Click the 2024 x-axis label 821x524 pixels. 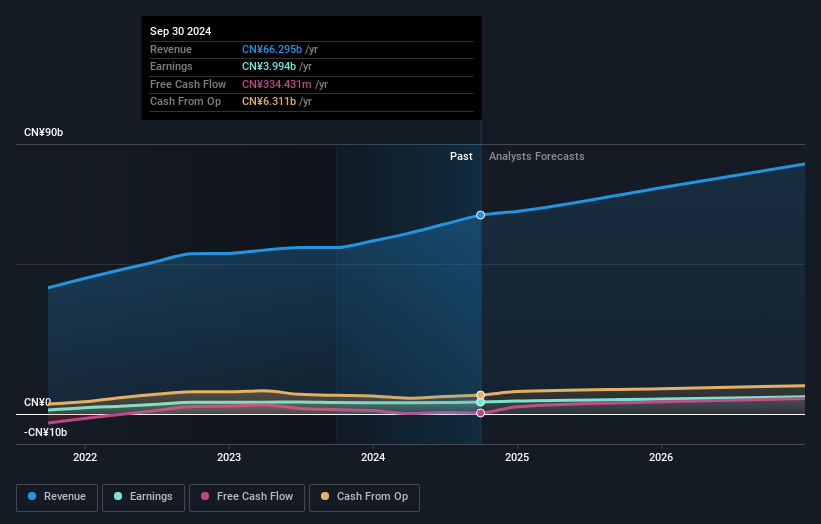coord(373,457)
